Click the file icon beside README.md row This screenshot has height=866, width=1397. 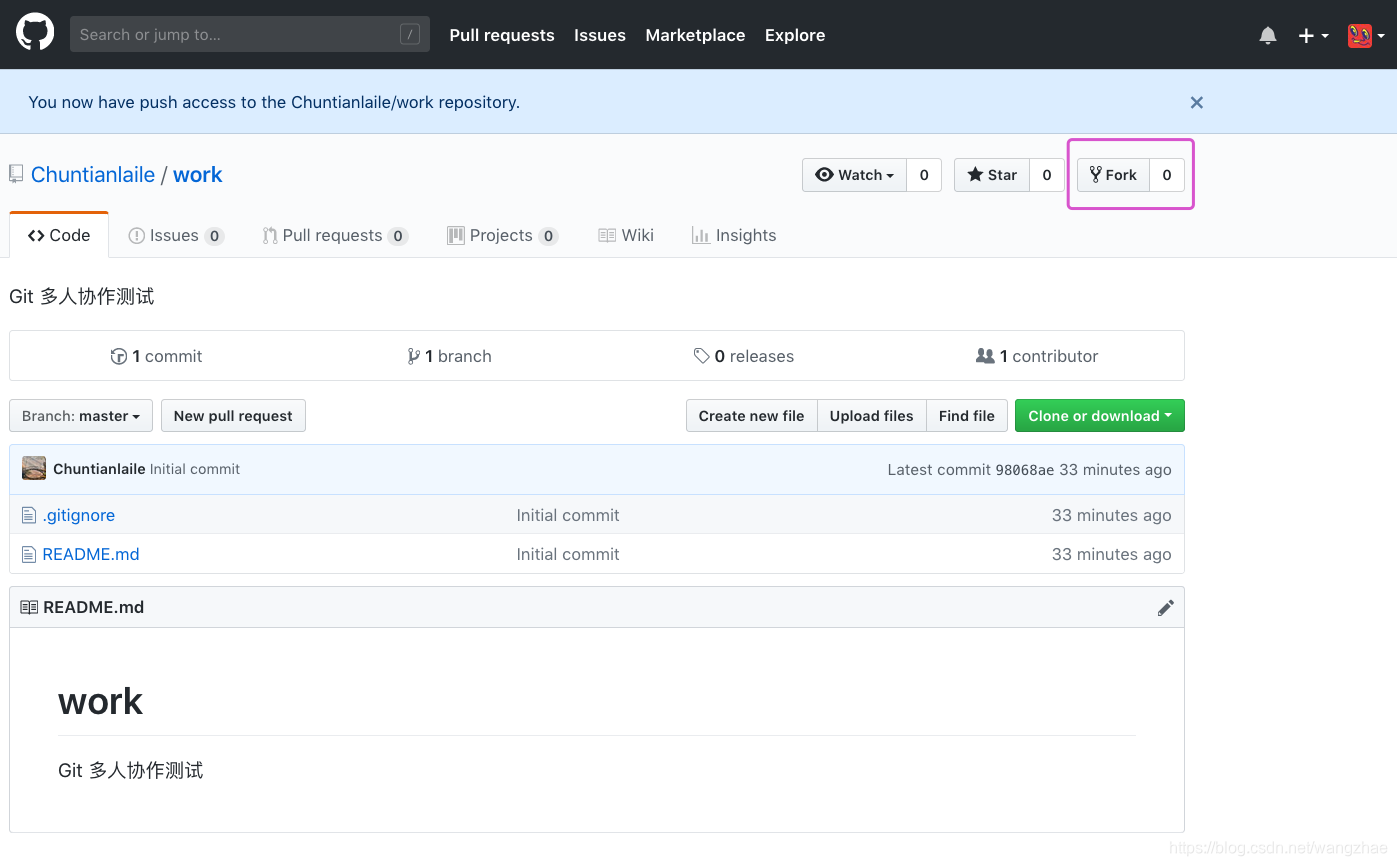[x=29, y=554]
